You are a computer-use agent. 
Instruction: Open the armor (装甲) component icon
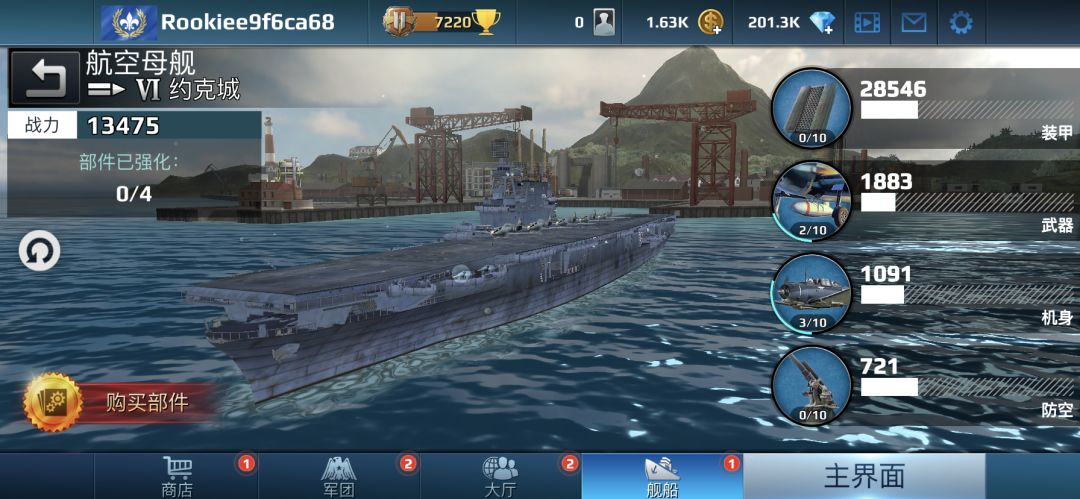812,109
